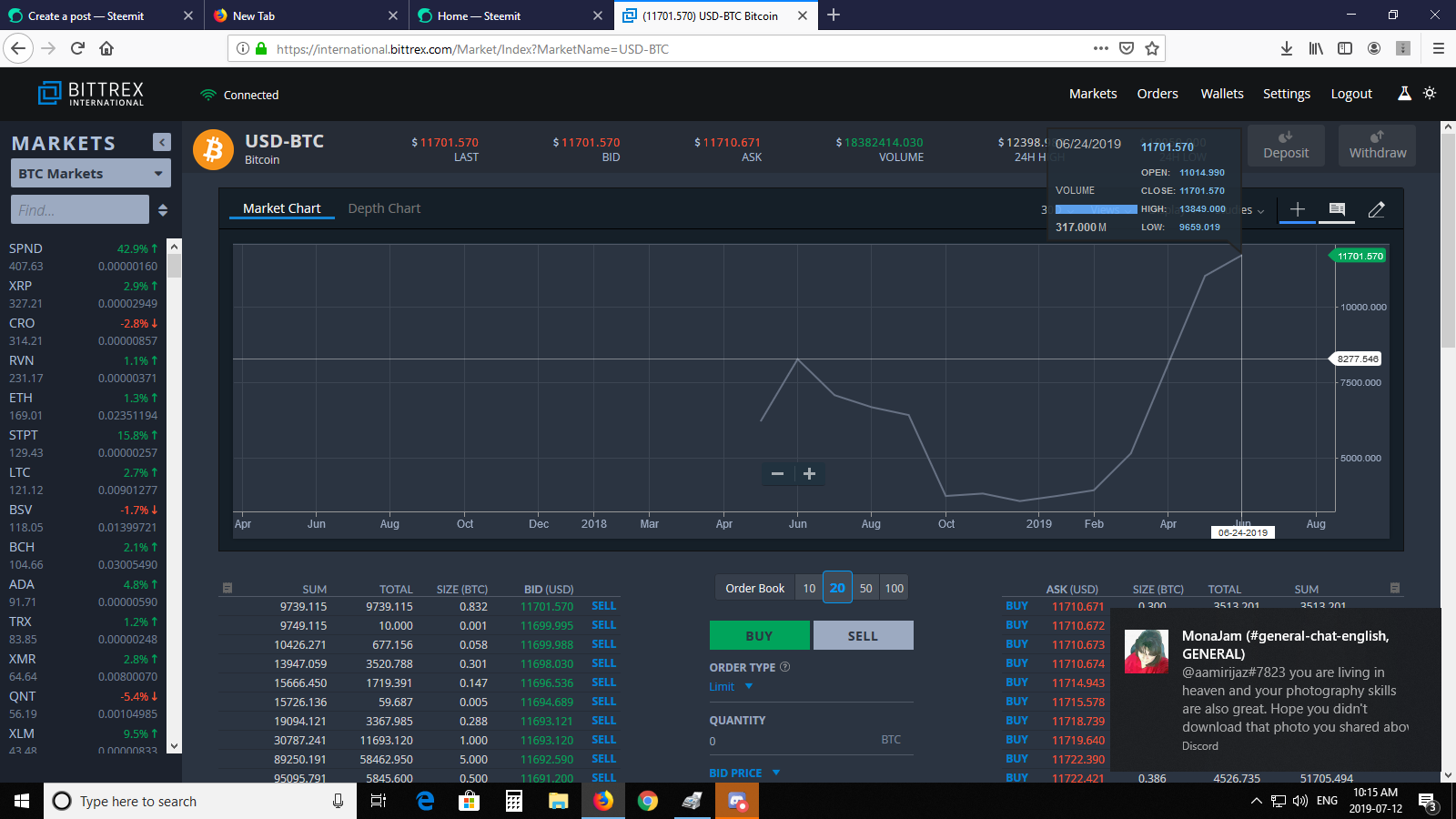
Task: Open Markets in top navigation
Action: 1093,94
